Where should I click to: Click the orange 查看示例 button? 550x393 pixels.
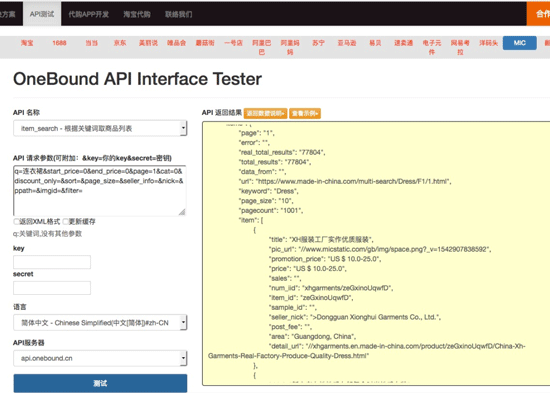pyautogui.click(x=305, y=113)
